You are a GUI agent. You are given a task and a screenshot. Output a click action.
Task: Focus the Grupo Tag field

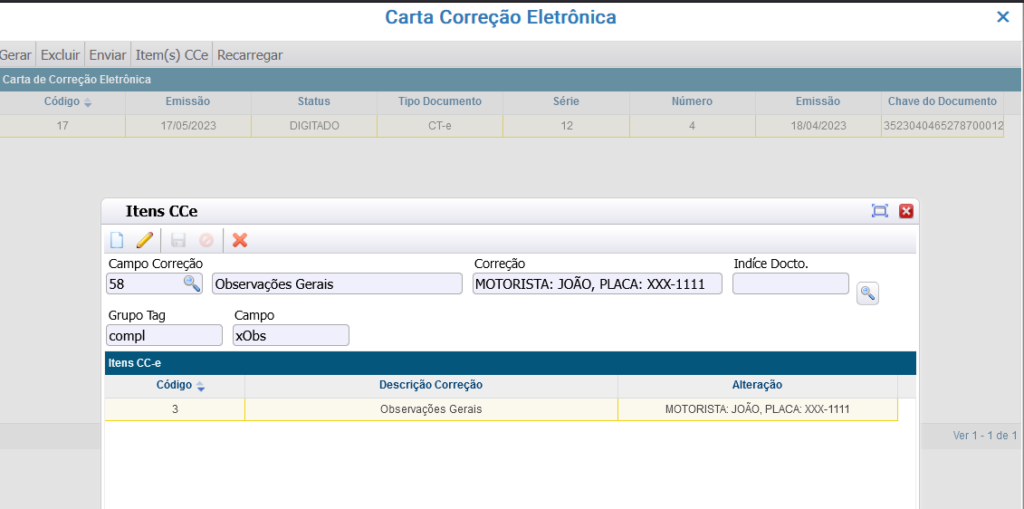(164, 335)
